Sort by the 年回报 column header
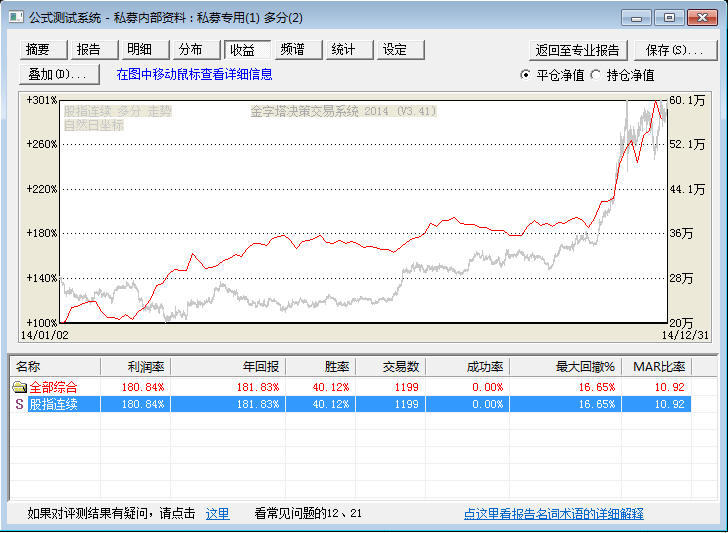 pos(228,367)
